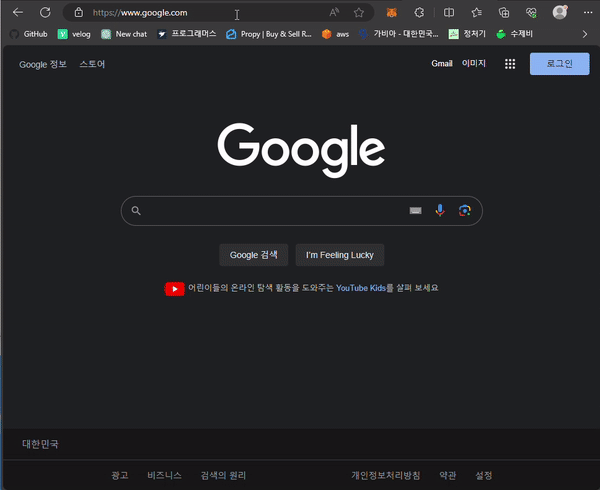This screenshot has width=600, height=490.
Task: Toggle split screen view icon
Action: click(x=449, y=13)
